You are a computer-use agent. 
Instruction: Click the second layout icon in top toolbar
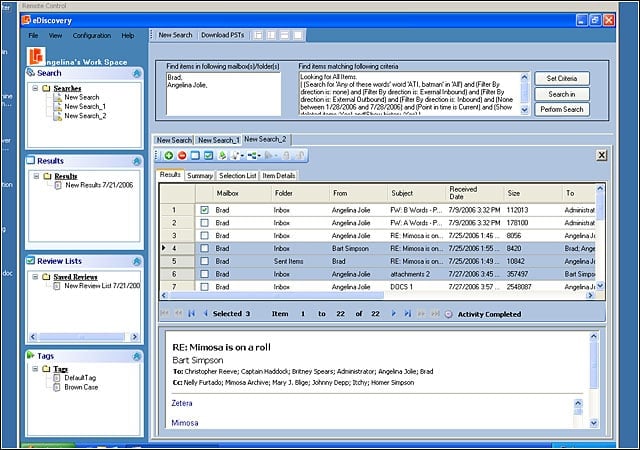click(271, 36)
